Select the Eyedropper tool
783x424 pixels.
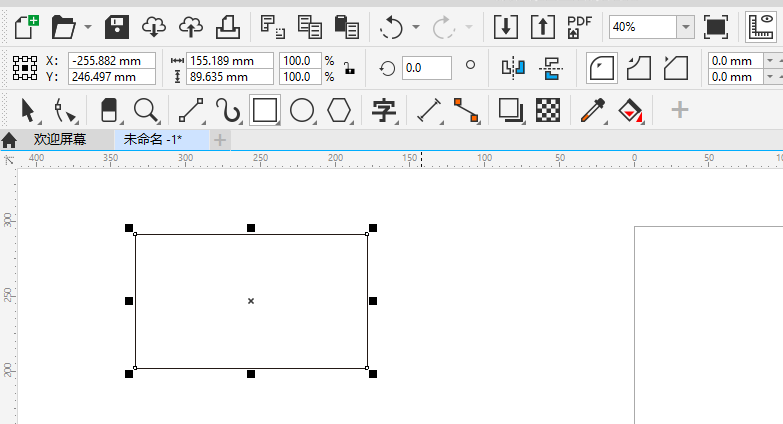[592, 109]
